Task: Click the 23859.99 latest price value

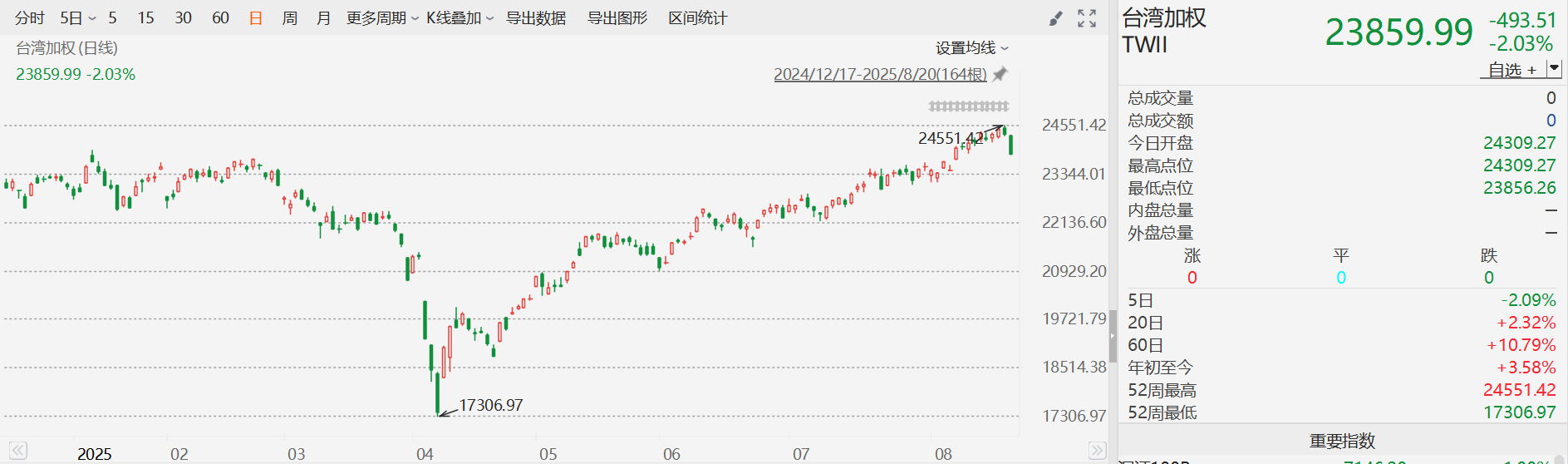Action: pos(1398,32)
